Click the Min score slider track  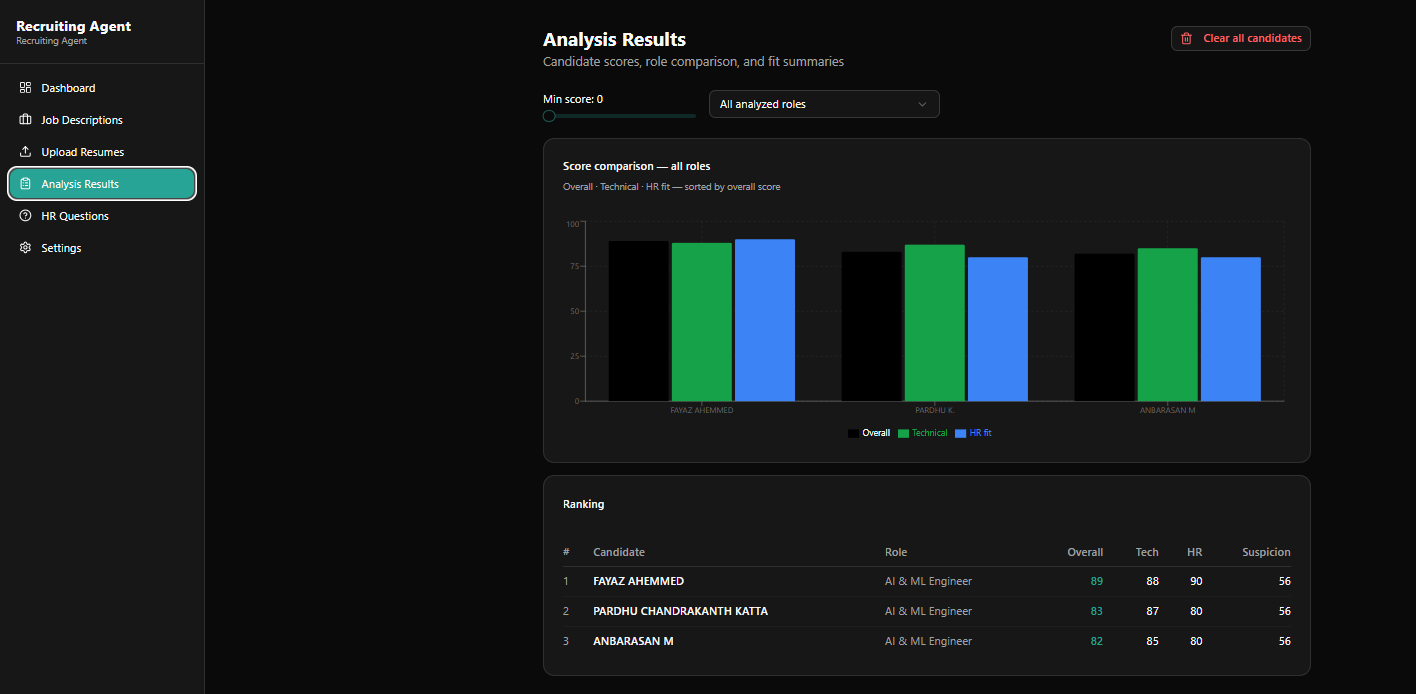pos(620,116)
